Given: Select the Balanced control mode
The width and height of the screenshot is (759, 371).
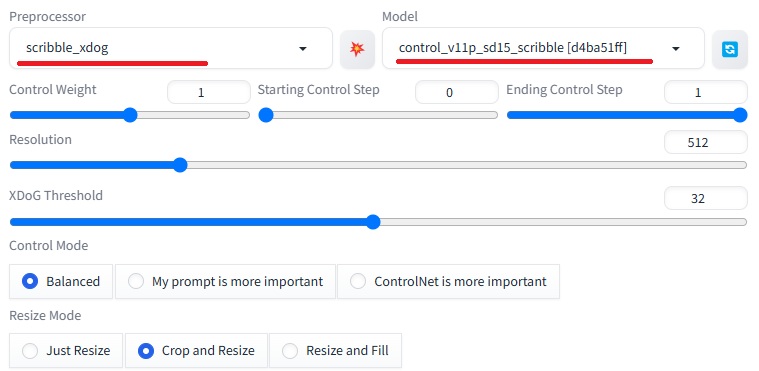Looking at the screenshot, I should (61, 281).
